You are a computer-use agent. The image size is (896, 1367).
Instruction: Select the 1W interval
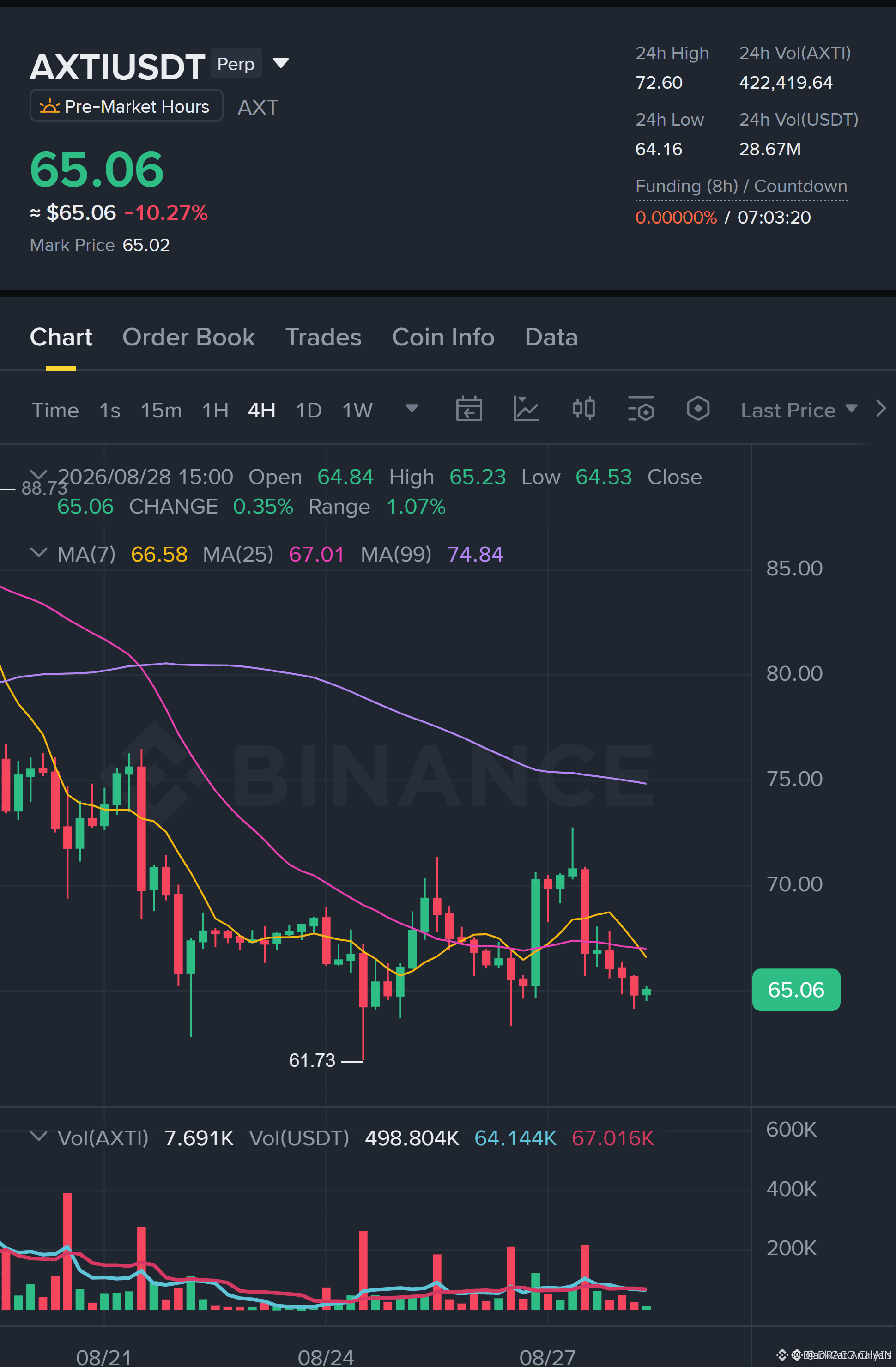click(357, 410)
